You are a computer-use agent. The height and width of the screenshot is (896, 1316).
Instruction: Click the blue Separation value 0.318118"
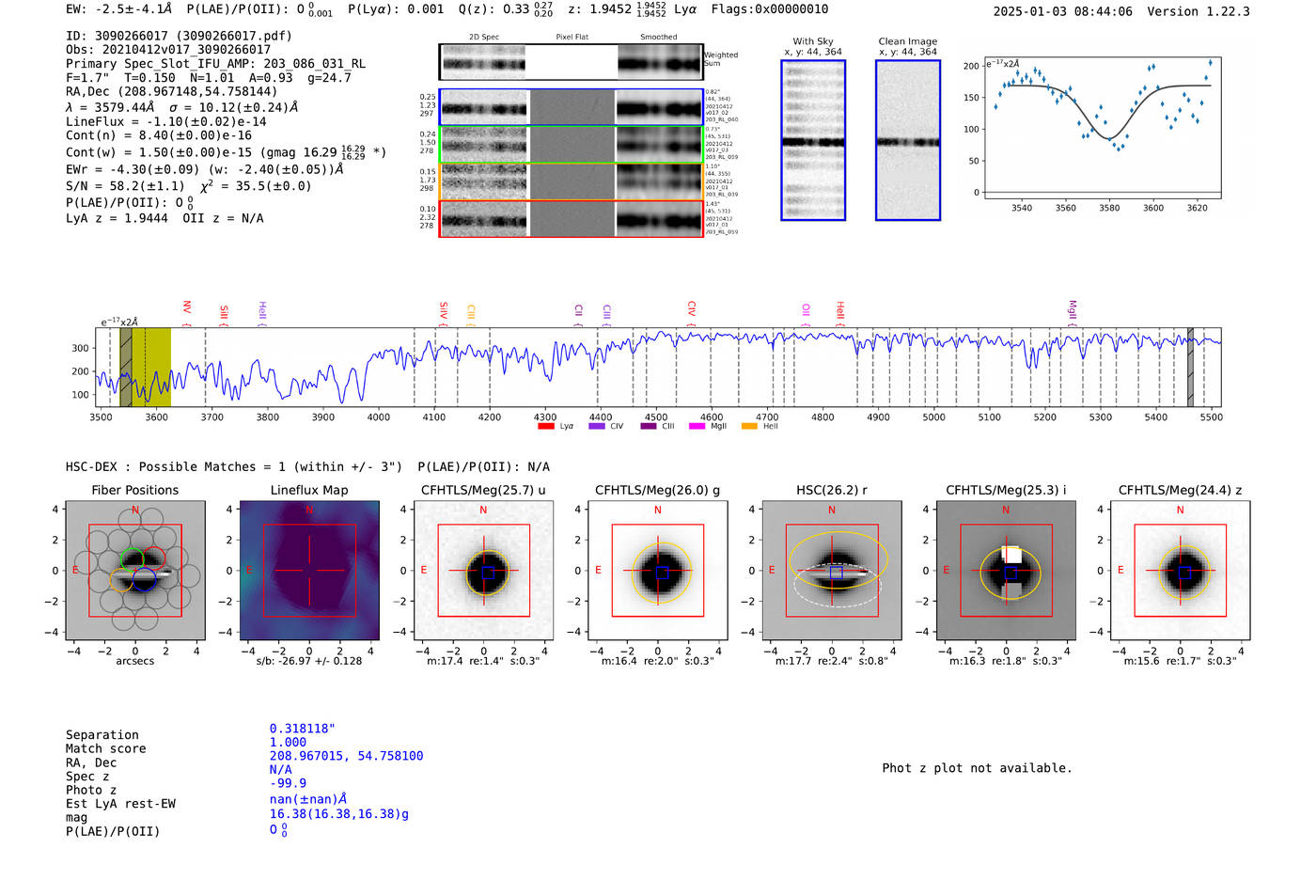(x=303, y=729)
